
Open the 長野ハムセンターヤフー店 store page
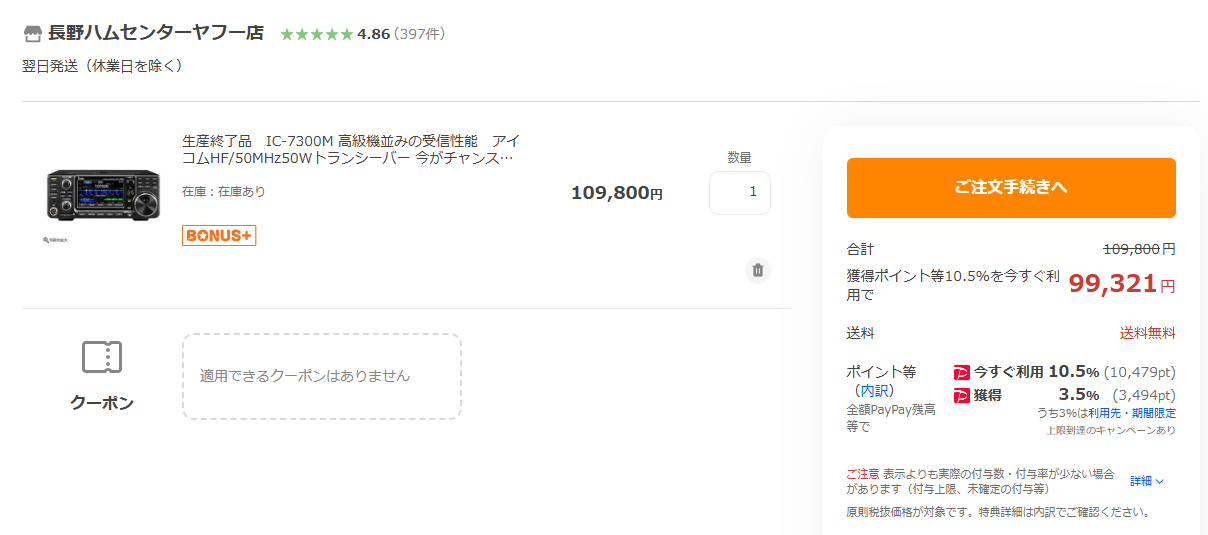click(x=156, y=33)
